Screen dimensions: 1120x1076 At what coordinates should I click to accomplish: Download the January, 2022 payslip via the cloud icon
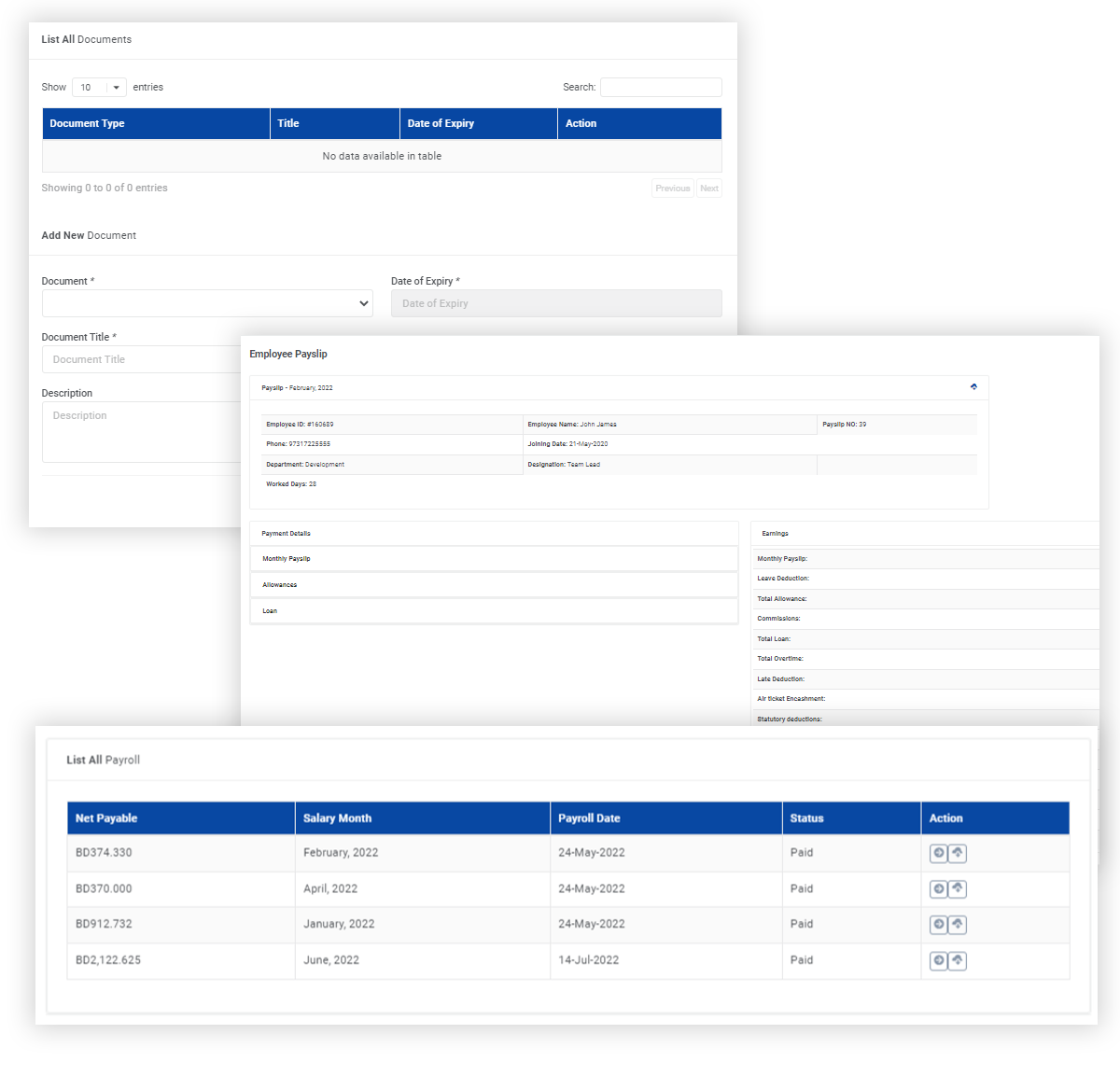pyautogui.click(x=958, y=925)
